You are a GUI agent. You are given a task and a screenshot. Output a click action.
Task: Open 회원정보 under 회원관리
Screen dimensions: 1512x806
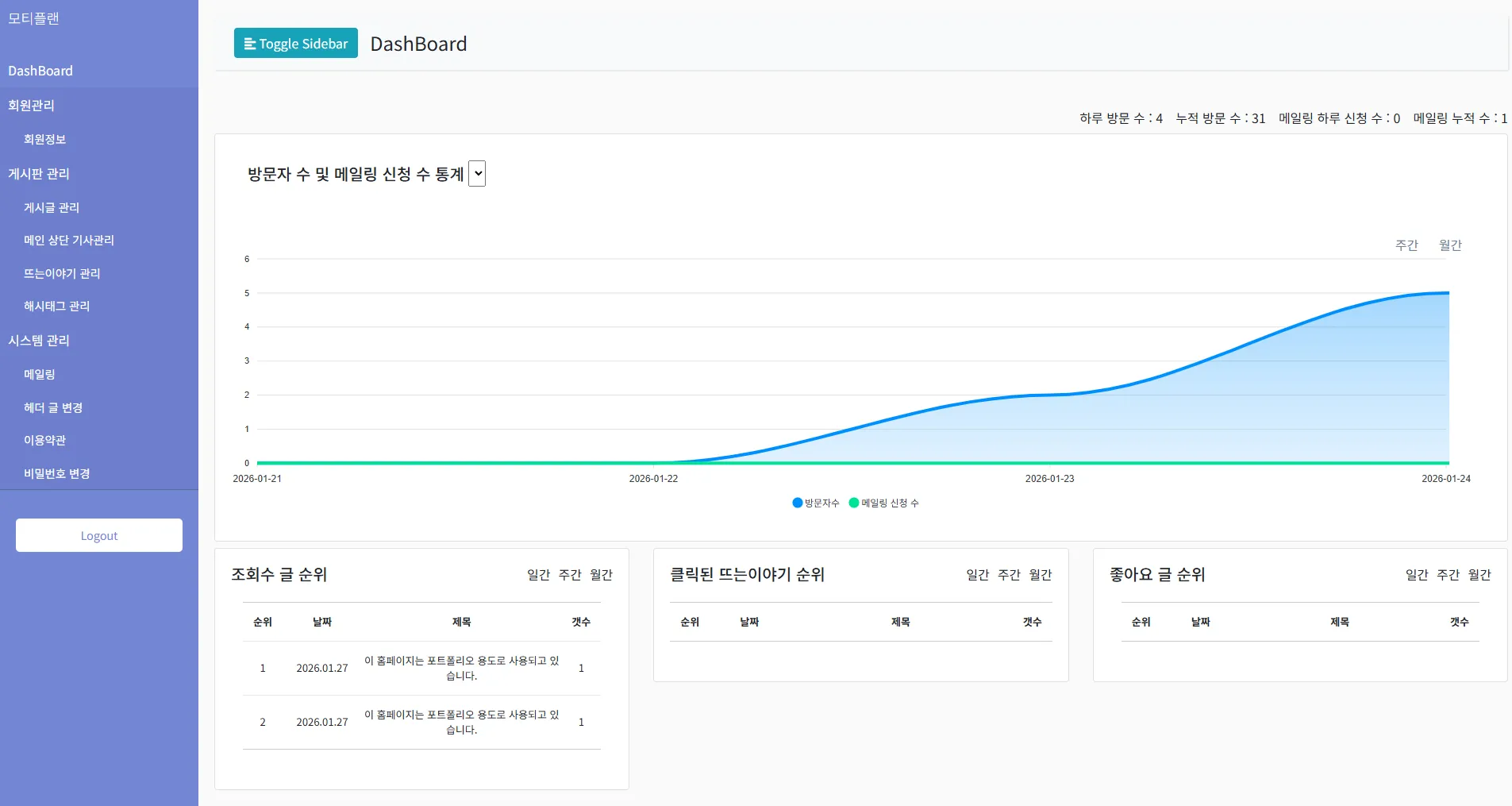click(44, 139)
